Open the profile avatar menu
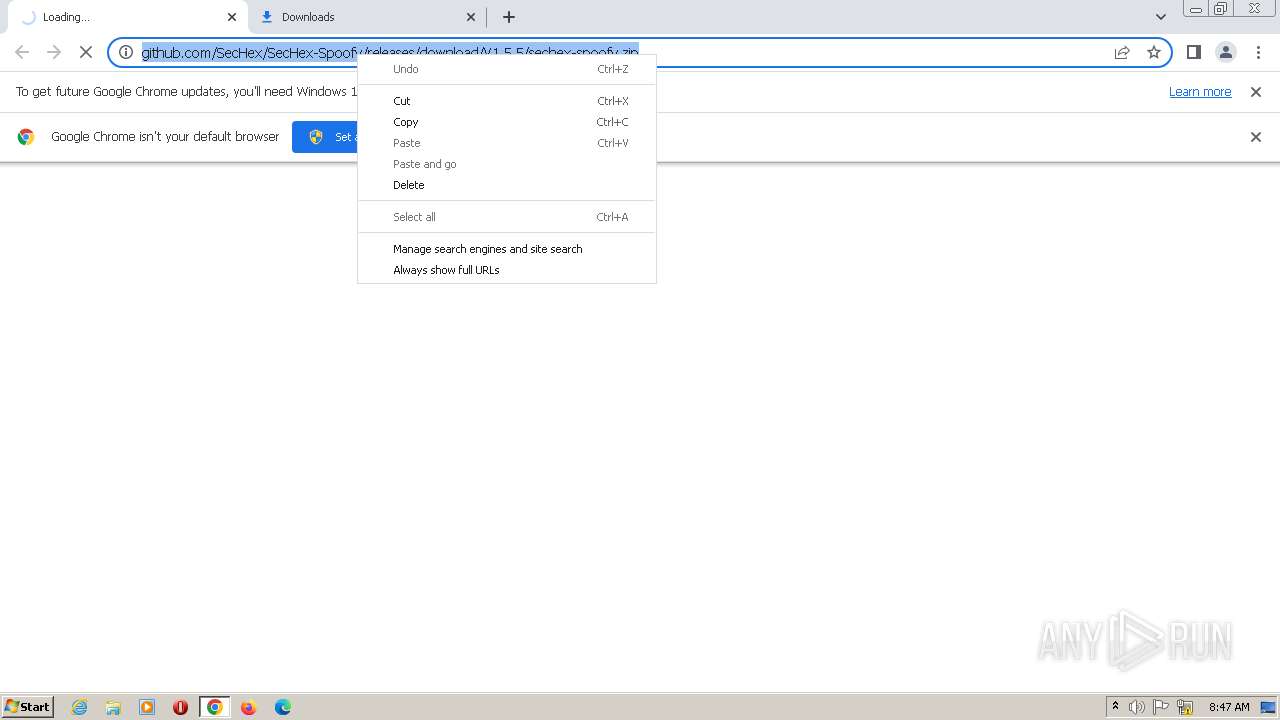The width and height of the screenshot is (1280, 720). click(x=1225, y=52)
